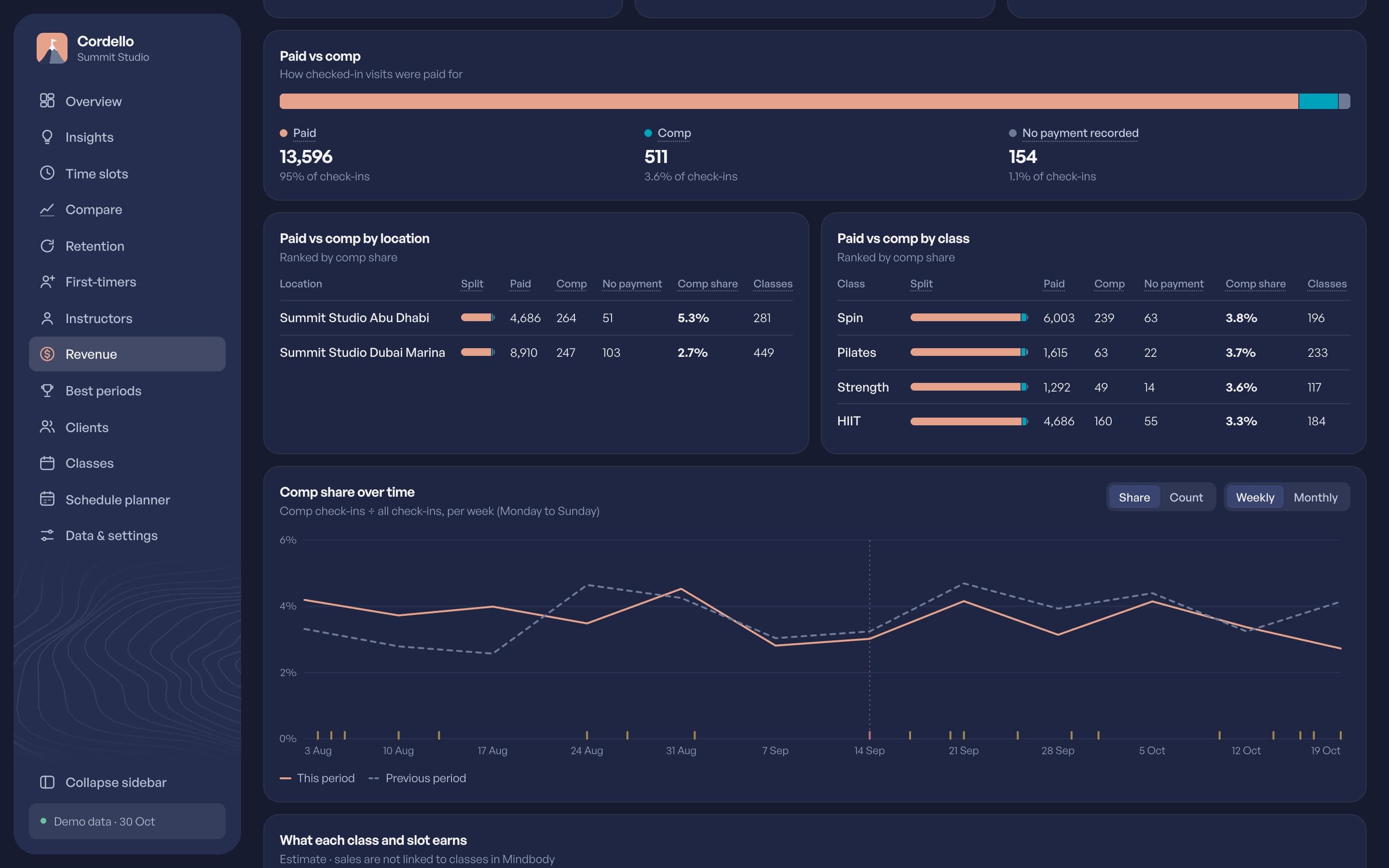Image resolution: width=1389 pixels, height=868 pixels.
Task: Go to the Insights section
Action: coord(127,137)
